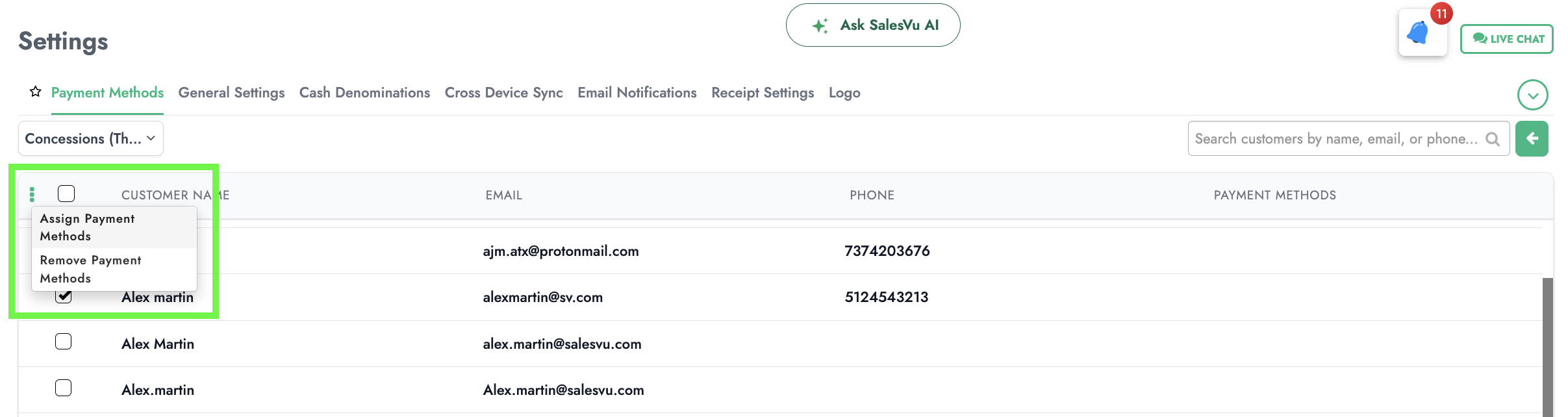
Task: Choose Assign Payment Methods from menu
Action: pyautogui.click(x=87, y=227)
